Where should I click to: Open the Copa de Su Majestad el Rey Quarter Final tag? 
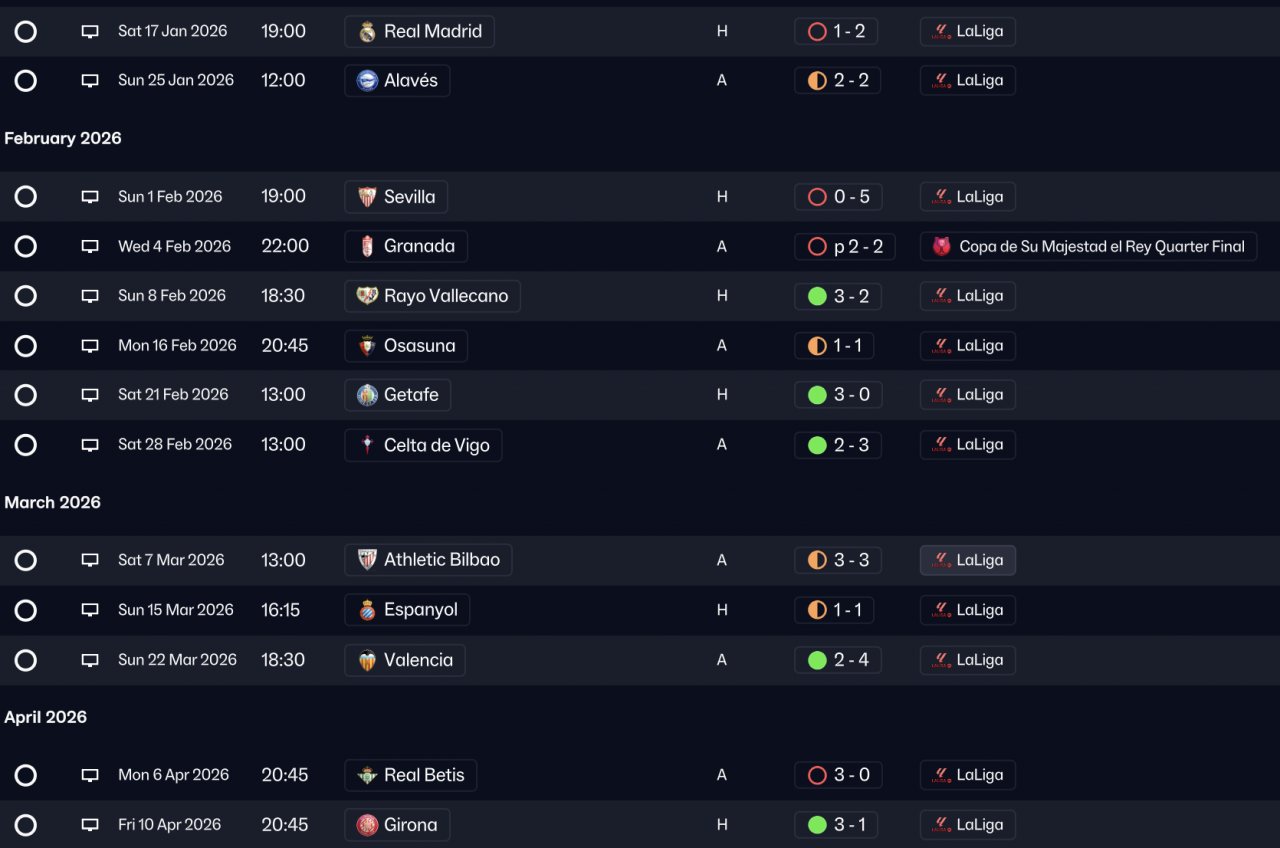point(1088,247)
